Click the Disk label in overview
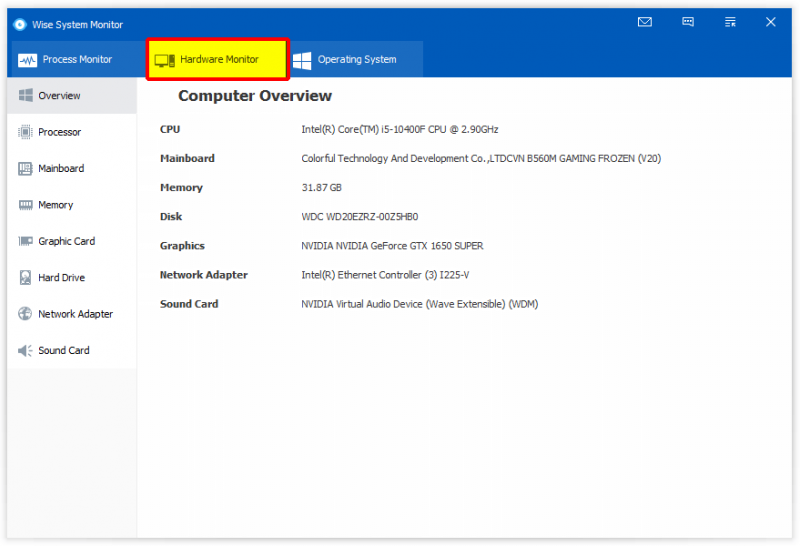800x546 pixels. 171,217
